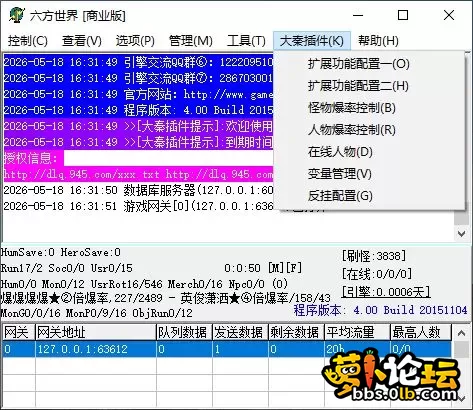Open the 控制(C) menu
The width and height of the screenshot is (473, 410).
tap(28, 41)
